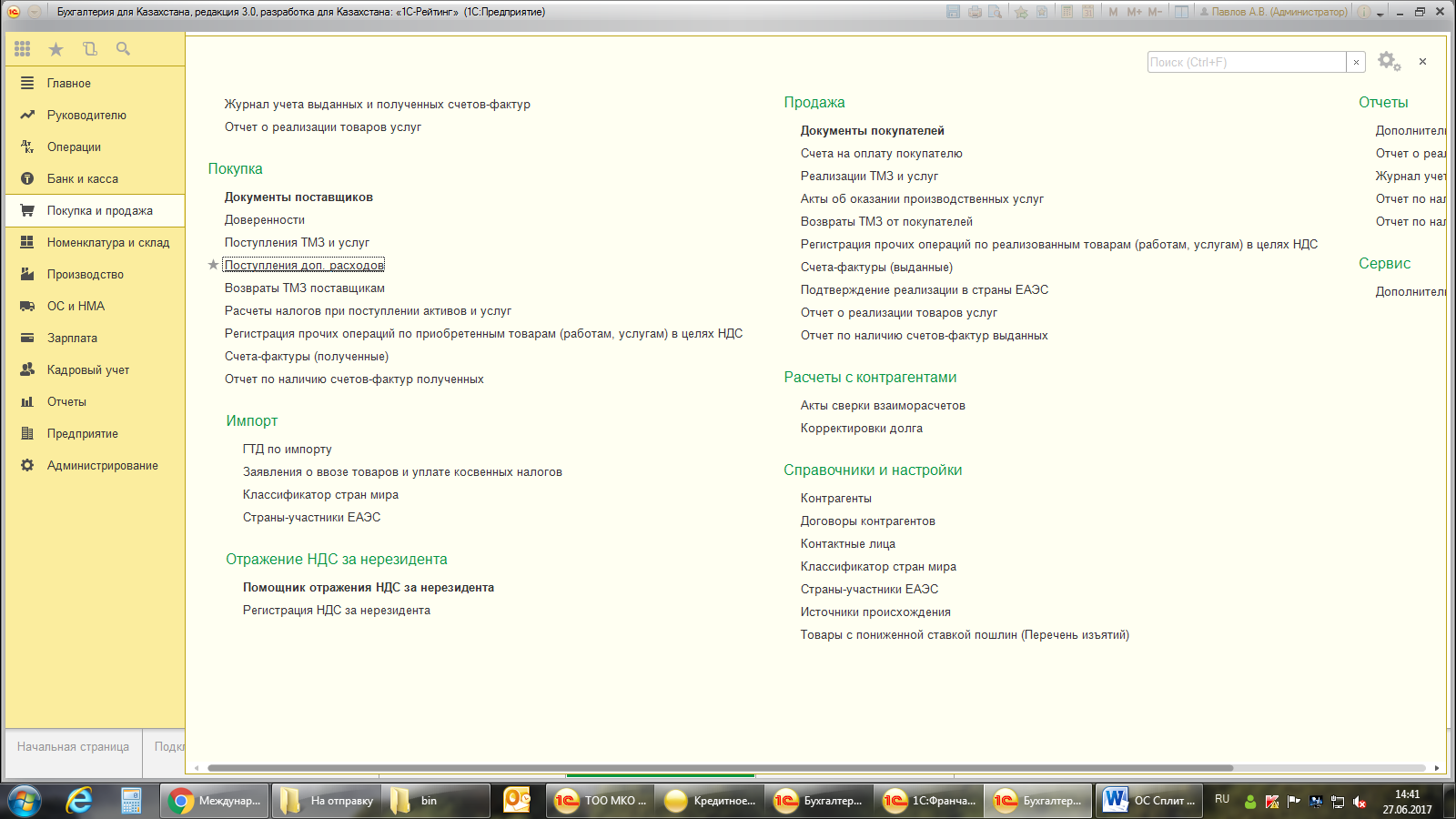The height and width of the screenshot is (819, 1456).
Task: Open Доверенности link
Action: coord(265,220)
